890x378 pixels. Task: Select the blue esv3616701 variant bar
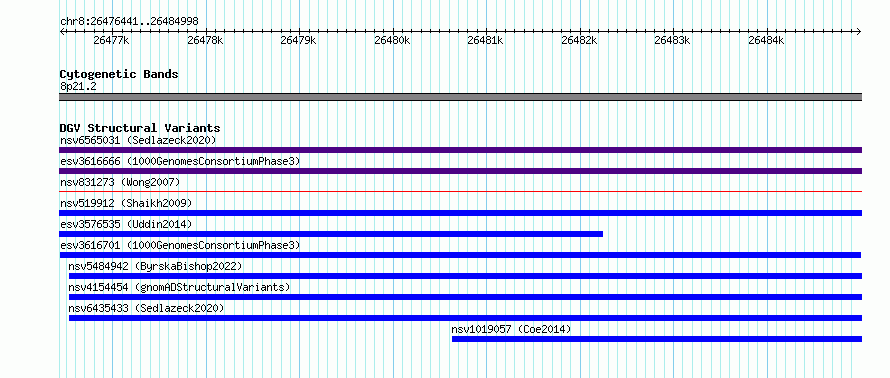[460, 255]
